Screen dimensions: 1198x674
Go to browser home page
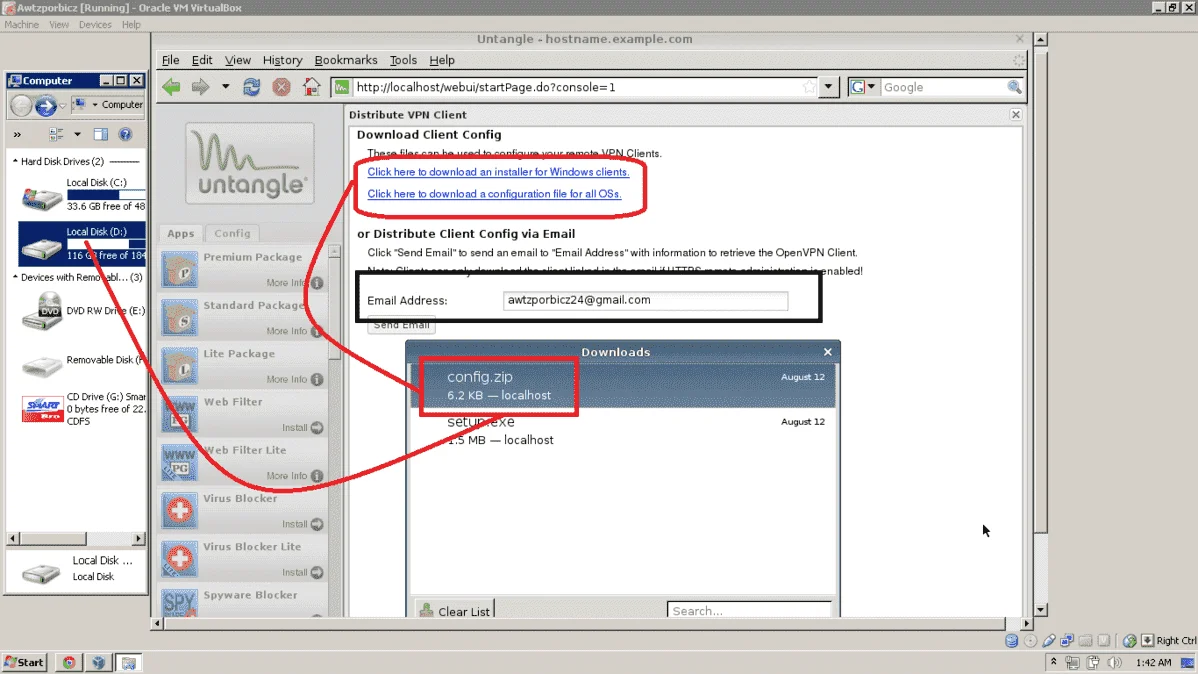coord(311,87)
